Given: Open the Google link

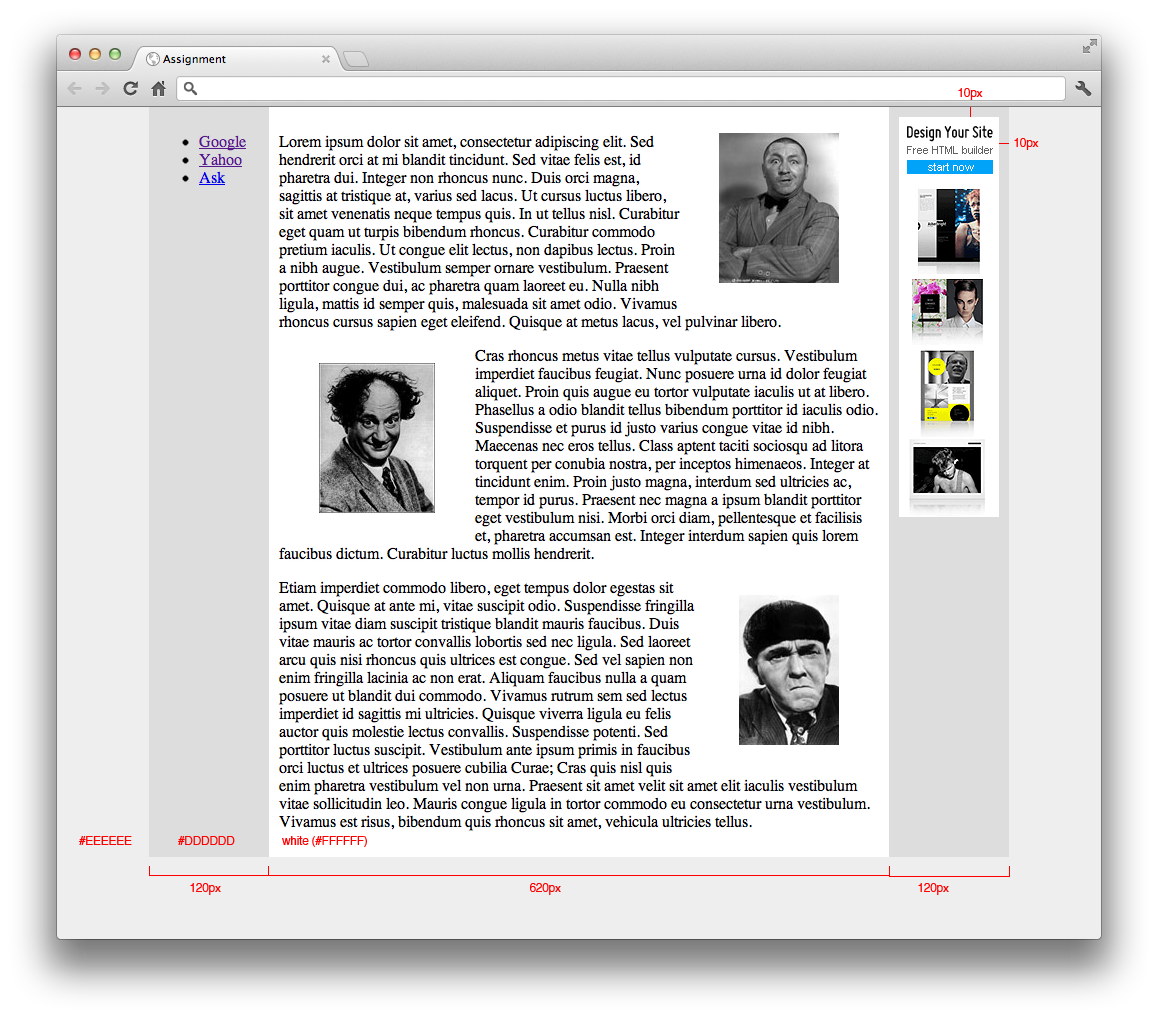Looking at the screenshot, I should click(x=222, y=142).
